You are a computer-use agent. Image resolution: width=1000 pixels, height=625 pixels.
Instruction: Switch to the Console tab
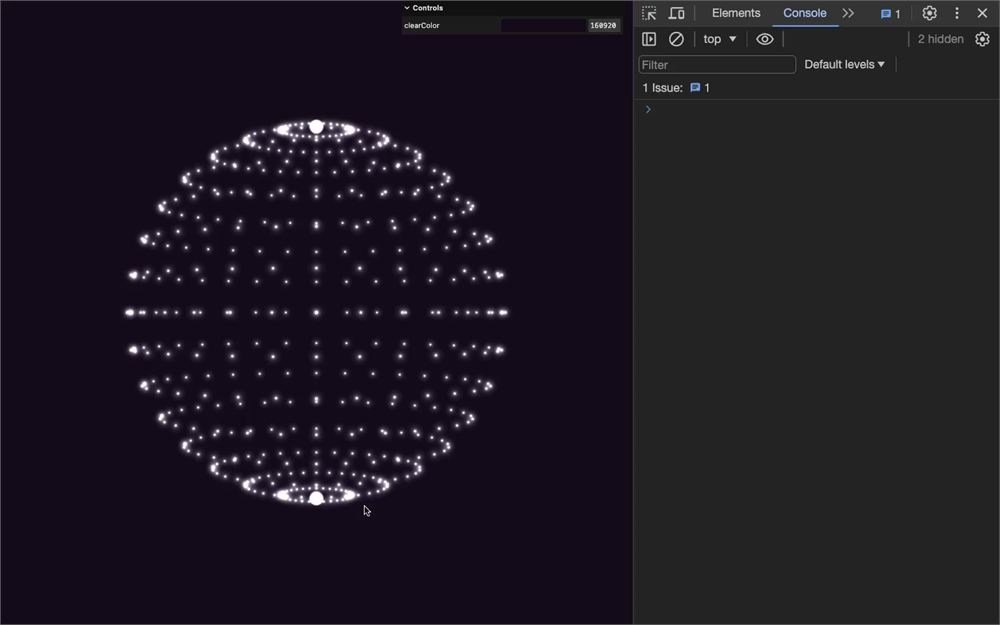[x=804, y=13]
